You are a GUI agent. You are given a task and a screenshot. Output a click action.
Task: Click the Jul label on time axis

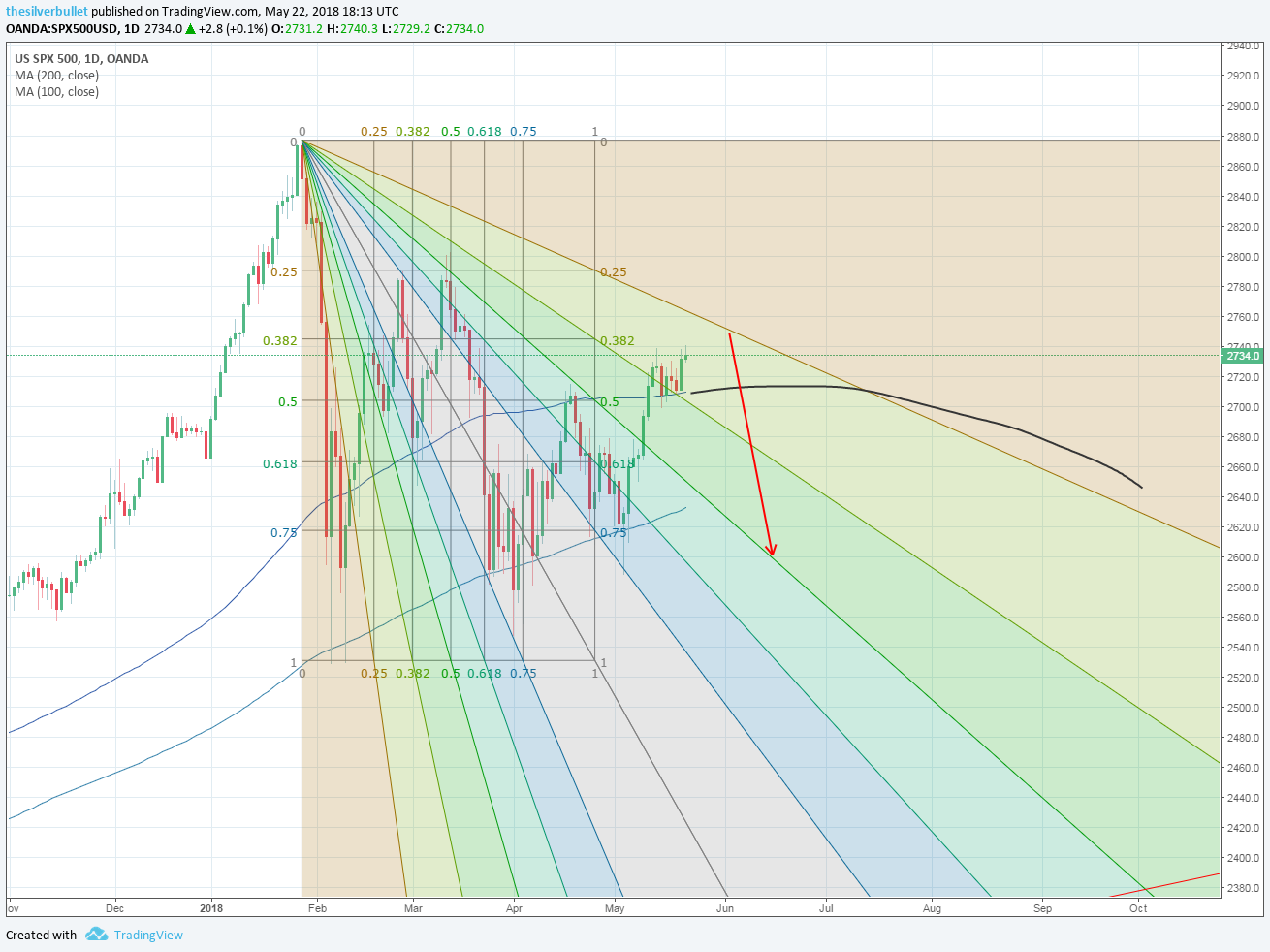826,908
